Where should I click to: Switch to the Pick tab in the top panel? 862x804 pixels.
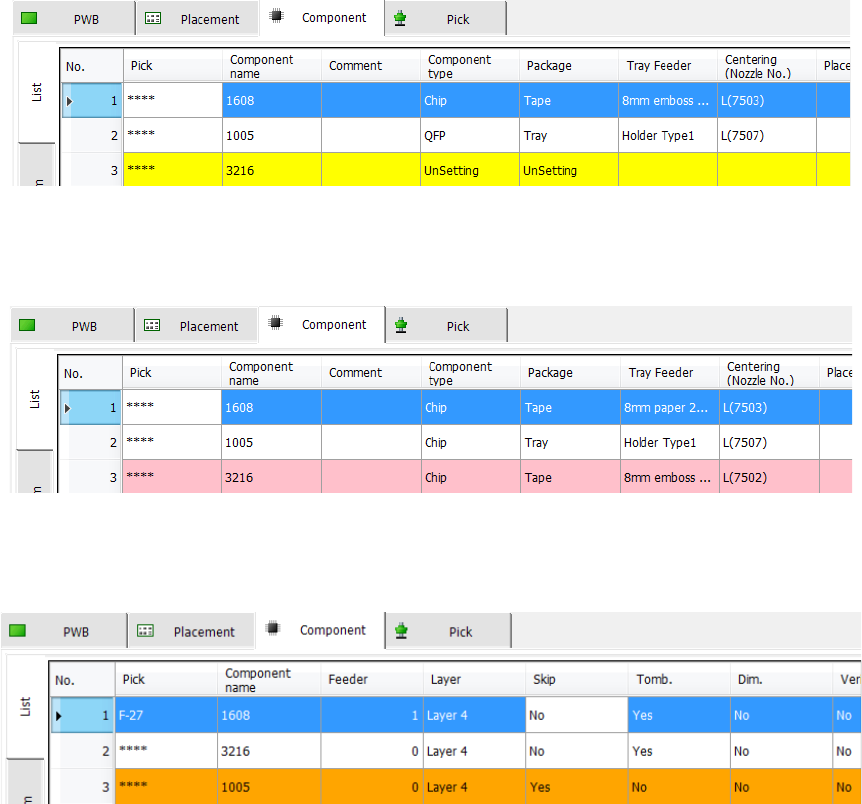click(x=445, y=19)
